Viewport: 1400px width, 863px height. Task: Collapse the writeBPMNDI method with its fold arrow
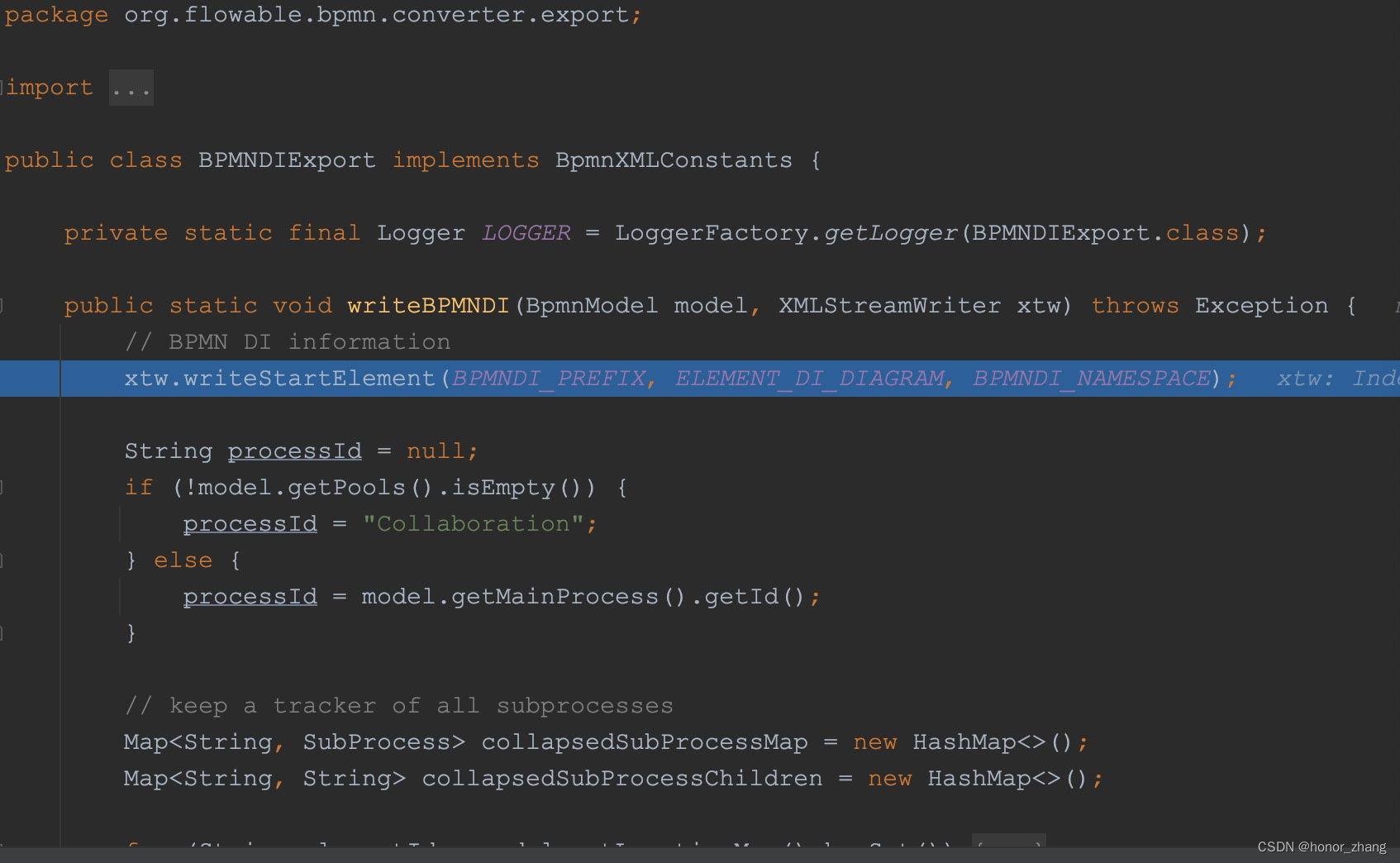(x=2, y=305)
